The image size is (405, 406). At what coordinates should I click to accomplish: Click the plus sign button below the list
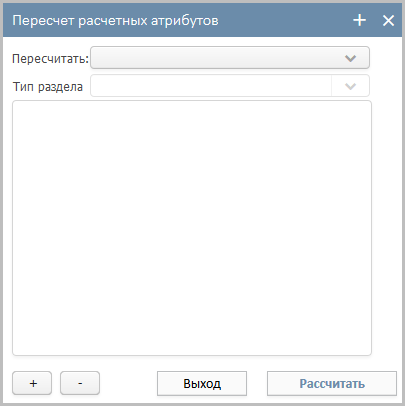32,383
